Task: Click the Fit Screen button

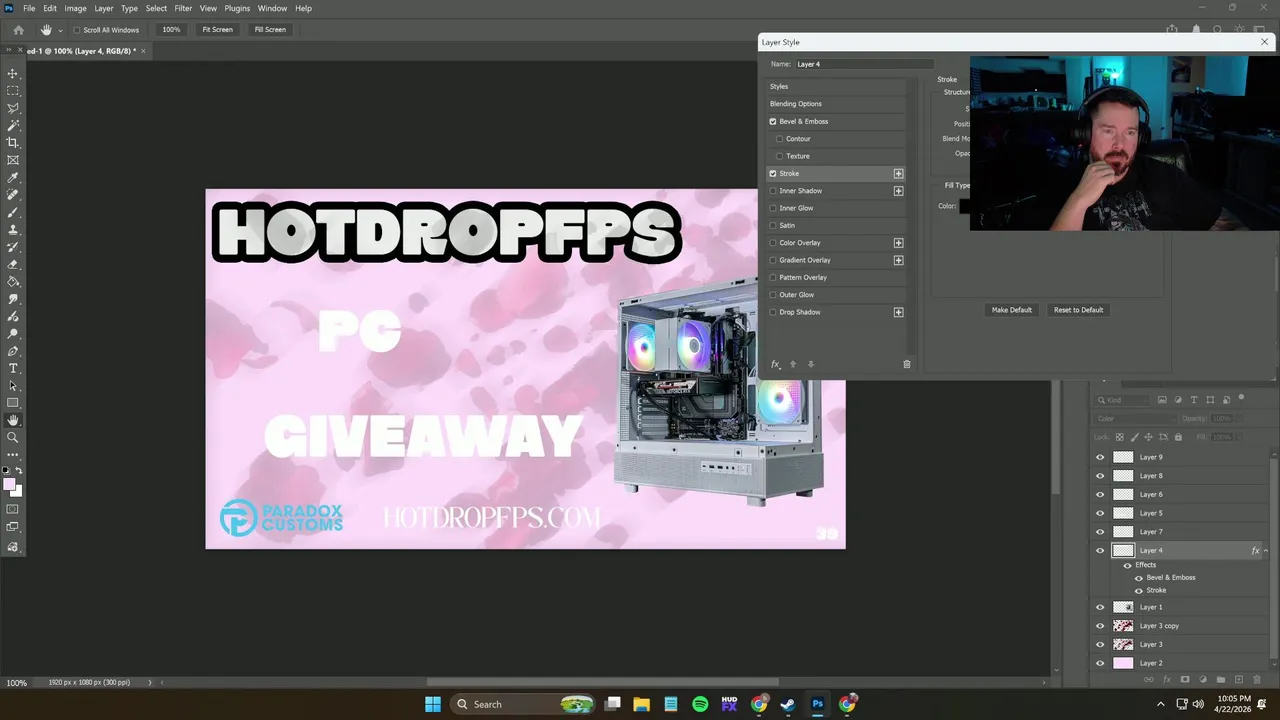Action: (217, 30)
